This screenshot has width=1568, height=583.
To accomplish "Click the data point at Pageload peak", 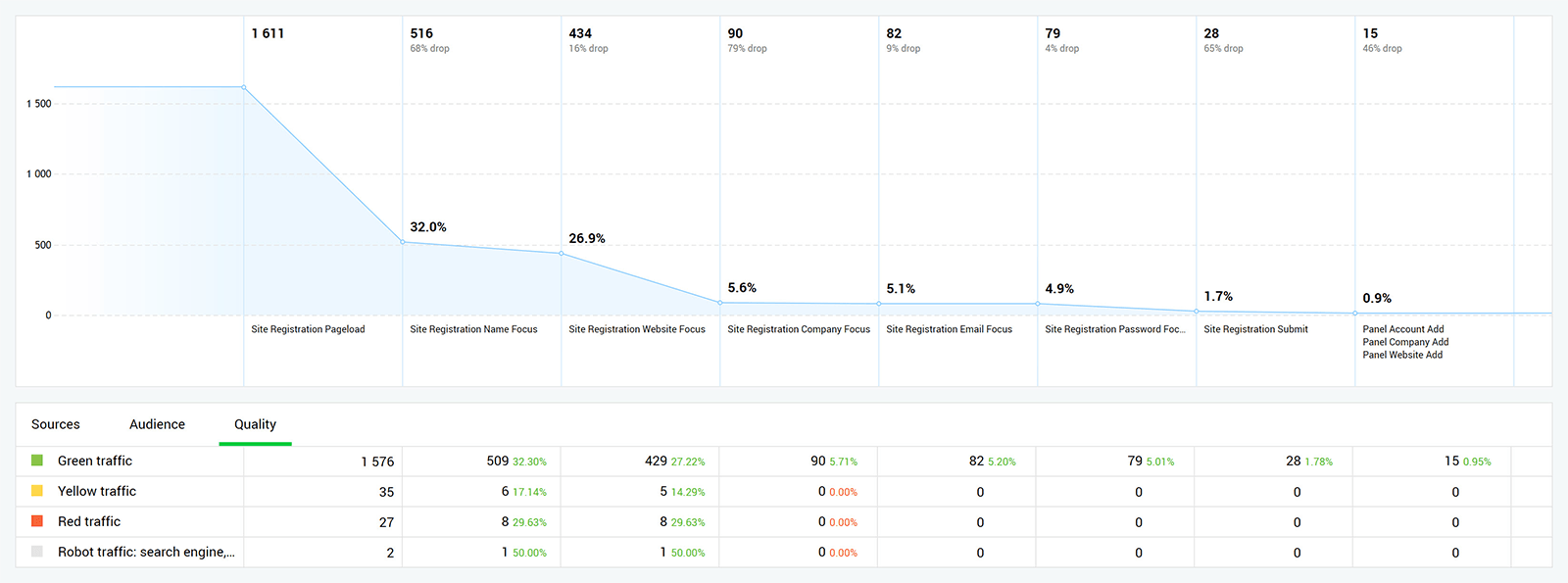I will coord(244,87).
